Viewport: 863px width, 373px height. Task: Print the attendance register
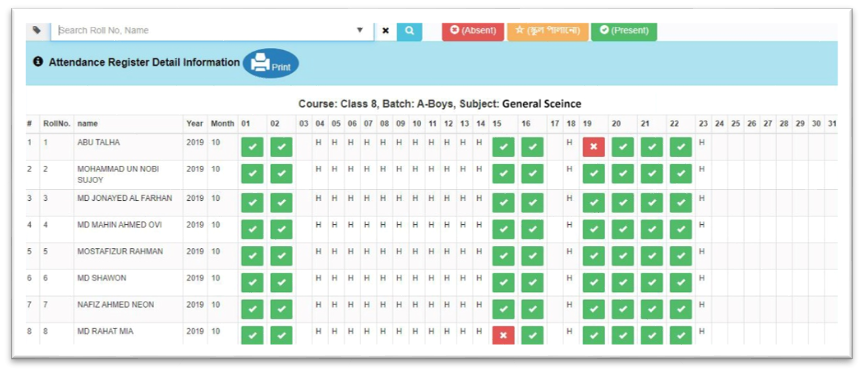271,63
